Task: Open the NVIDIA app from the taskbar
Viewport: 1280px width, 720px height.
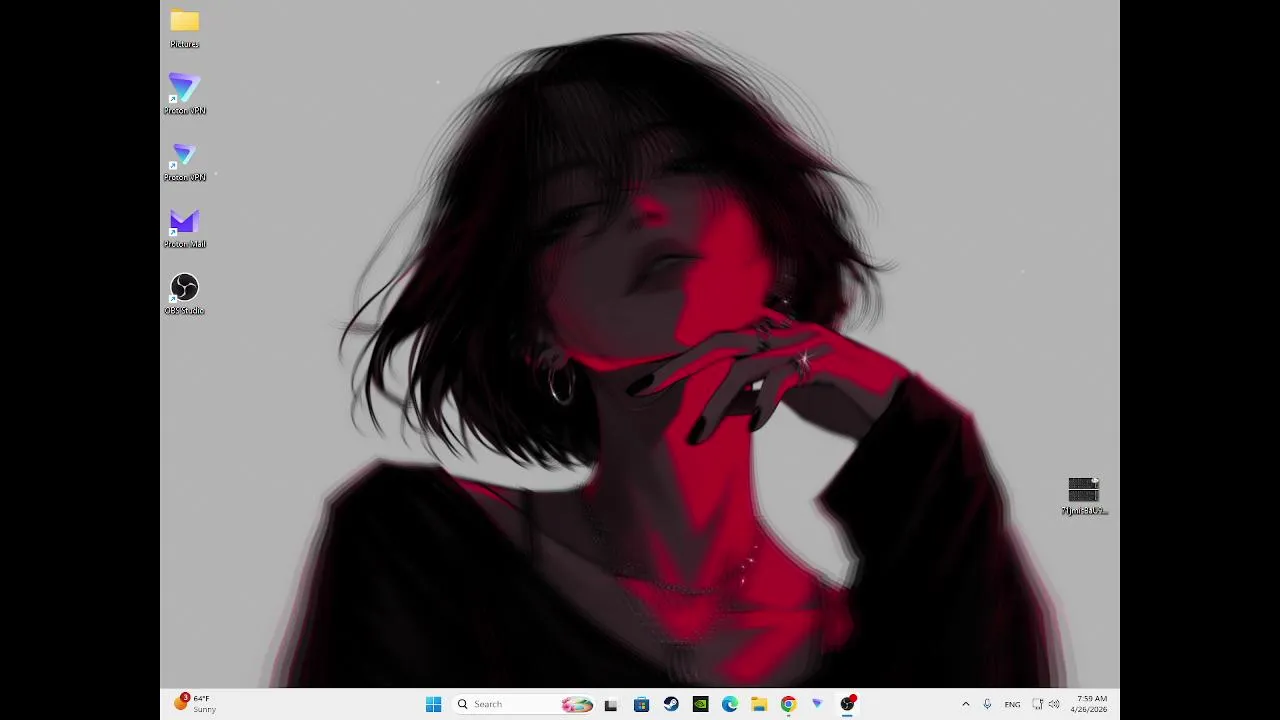Action: click(x=700, y=704)
